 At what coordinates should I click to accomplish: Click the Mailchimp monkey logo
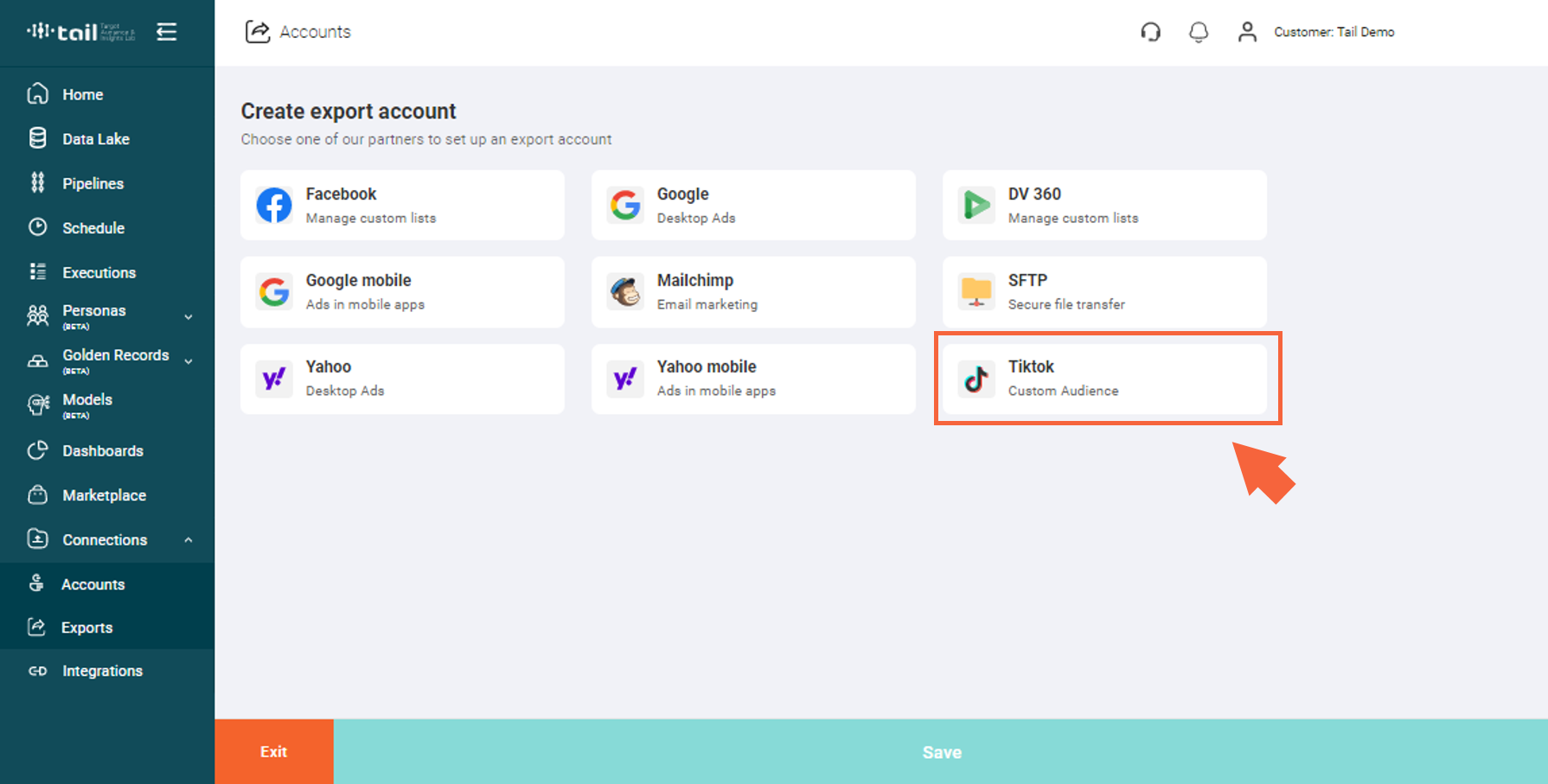(625, 292)
